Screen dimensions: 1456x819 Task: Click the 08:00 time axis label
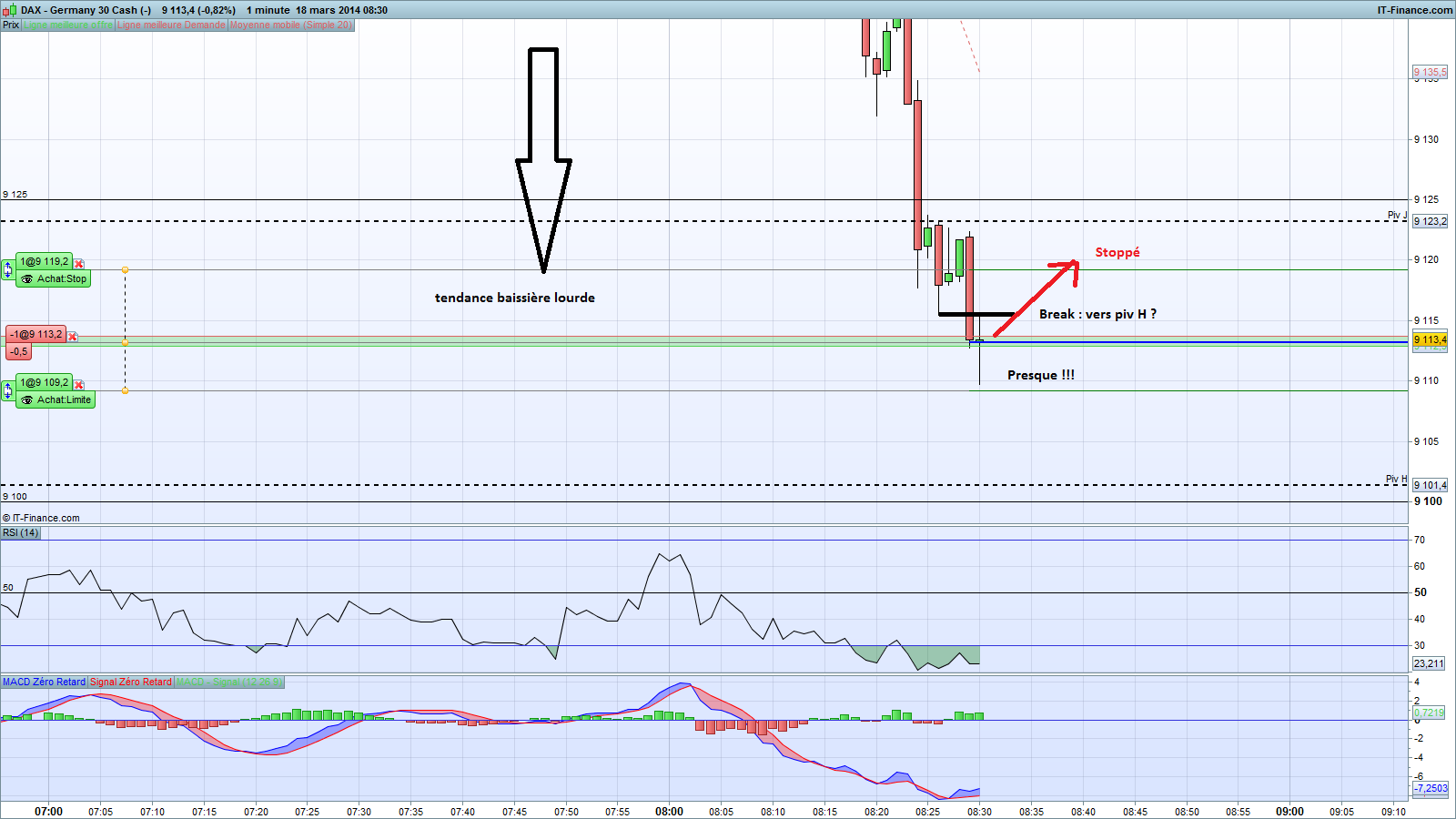pyautogui.click(x=669, y=812)
